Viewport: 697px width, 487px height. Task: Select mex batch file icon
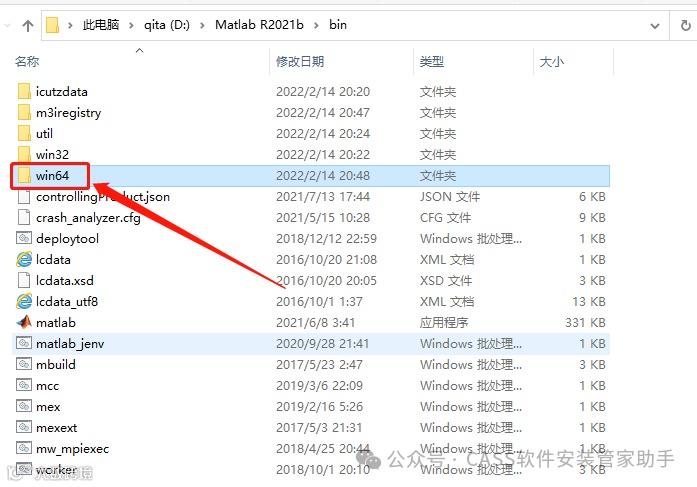(x=24, y=406)
